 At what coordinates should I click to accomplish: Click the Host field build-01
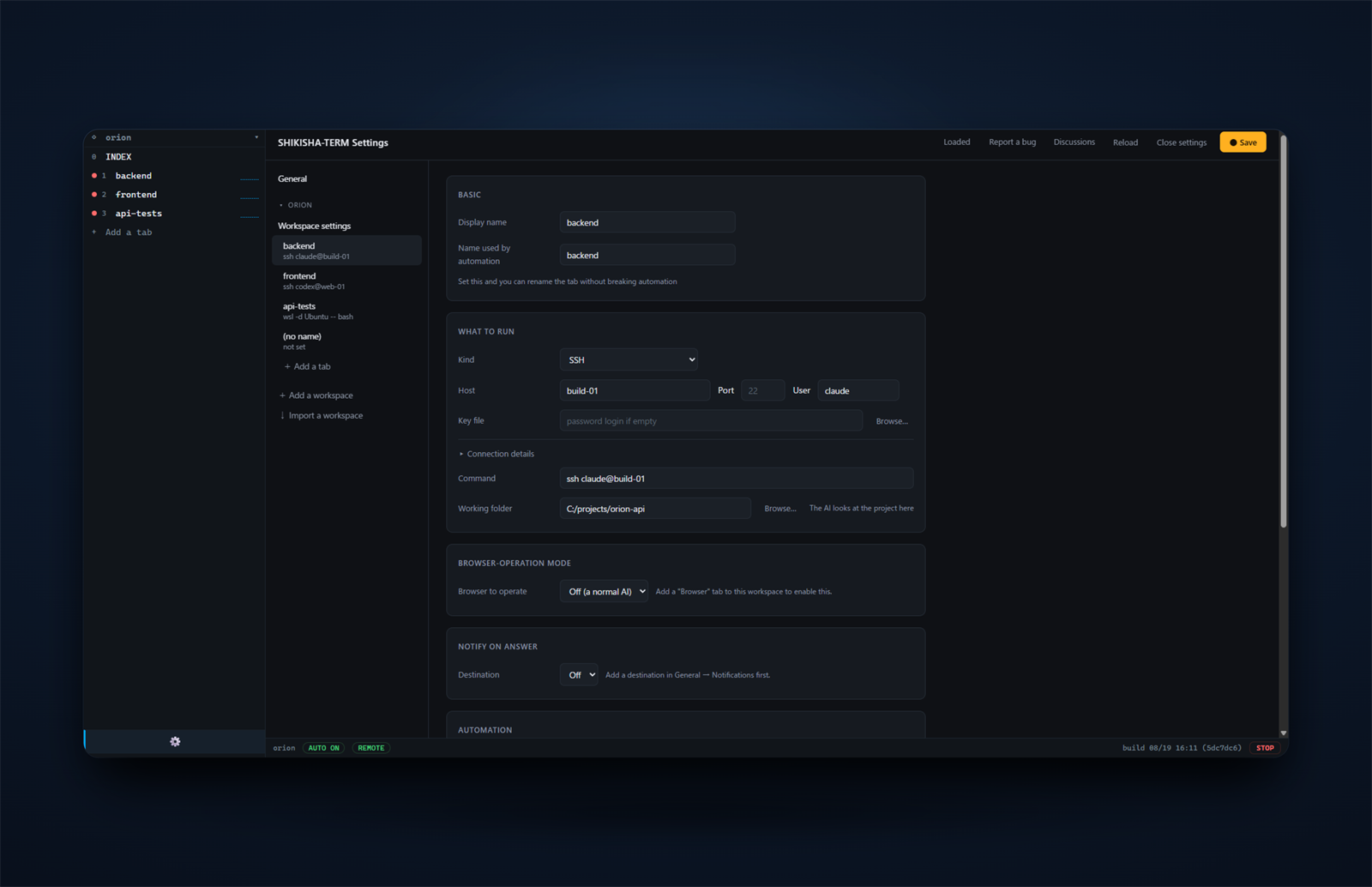click(635, 390)
